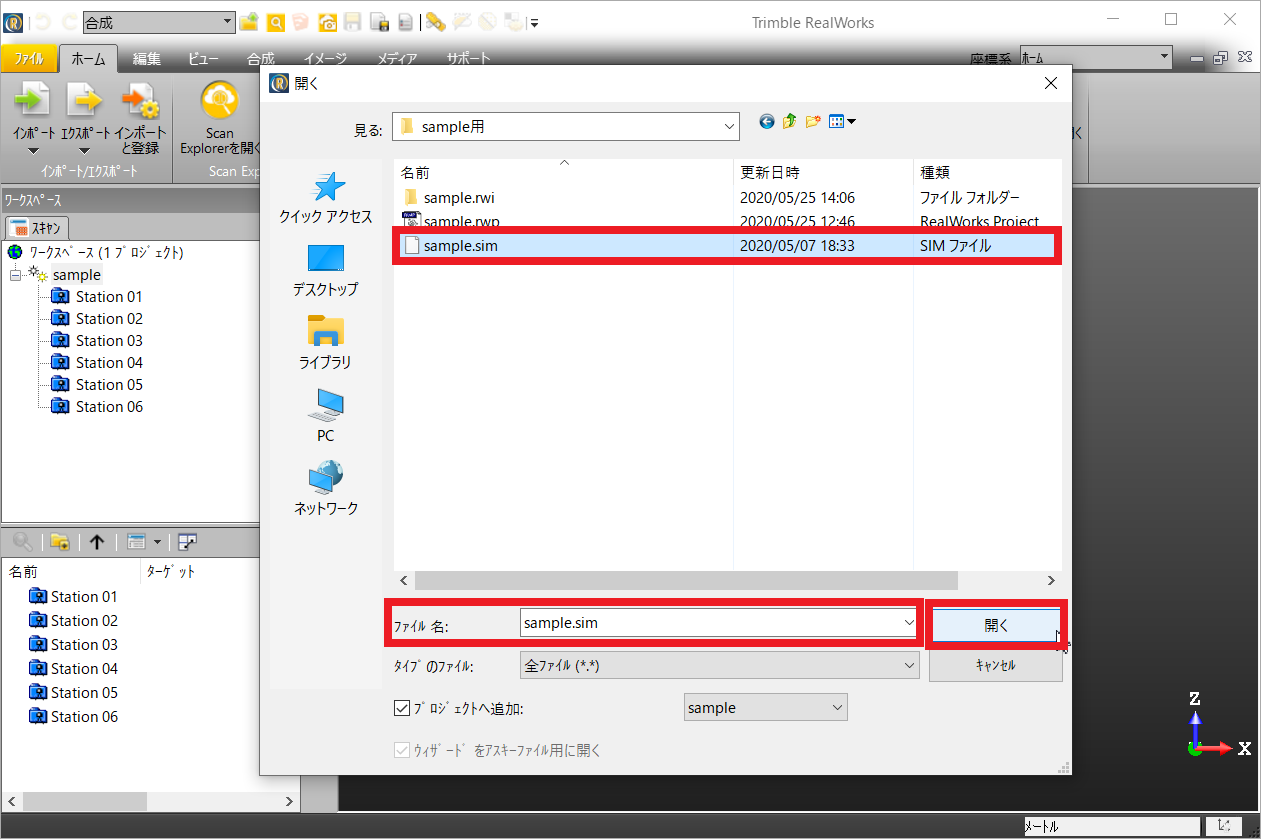Select Libraries in the dialog places bar
1261x839 pixels.
326,343
